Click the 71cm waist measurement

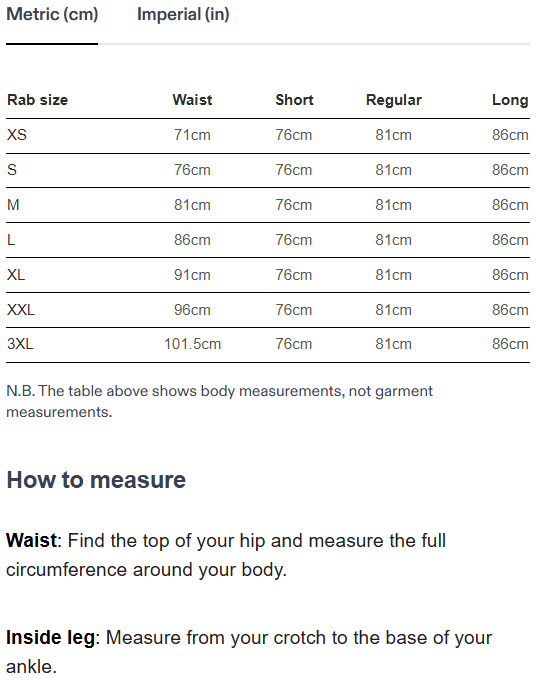192,135
